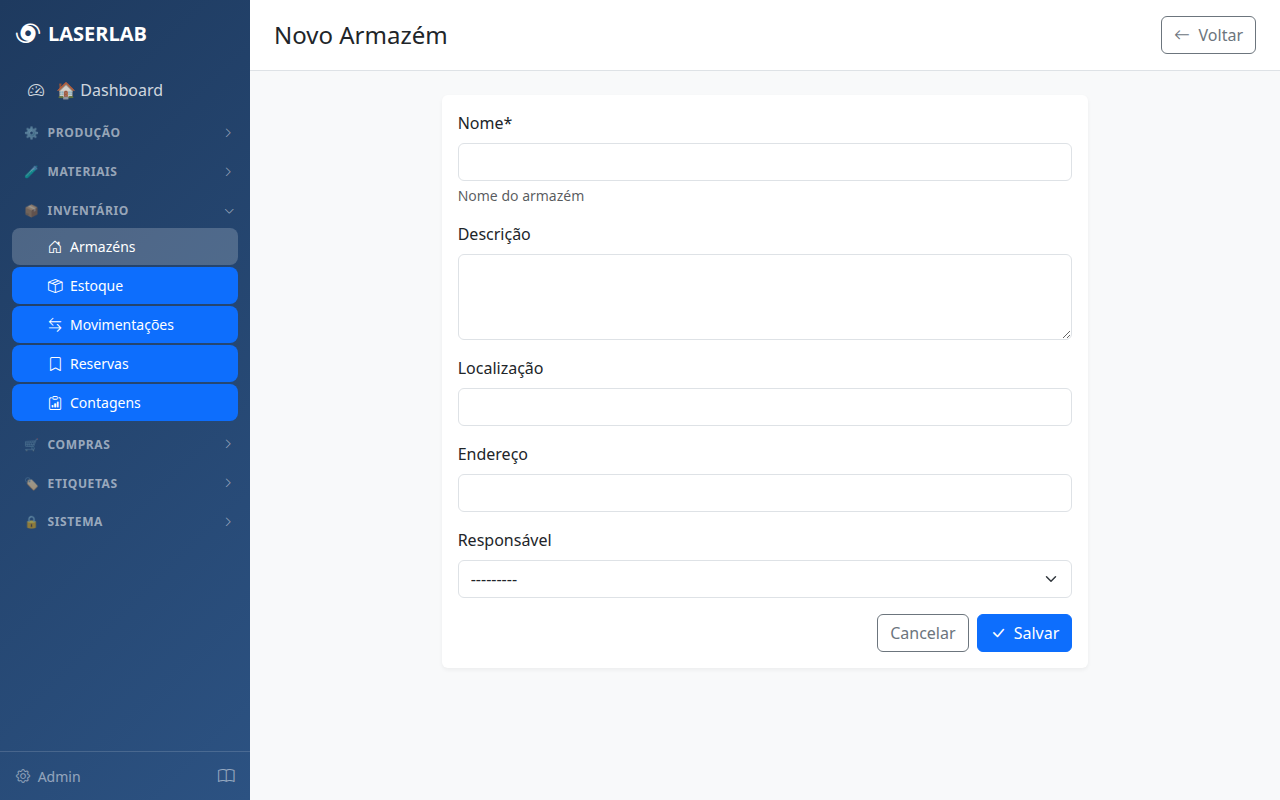
Task: Expand the Etiquetas sidebar section
Action: [125, 483]
